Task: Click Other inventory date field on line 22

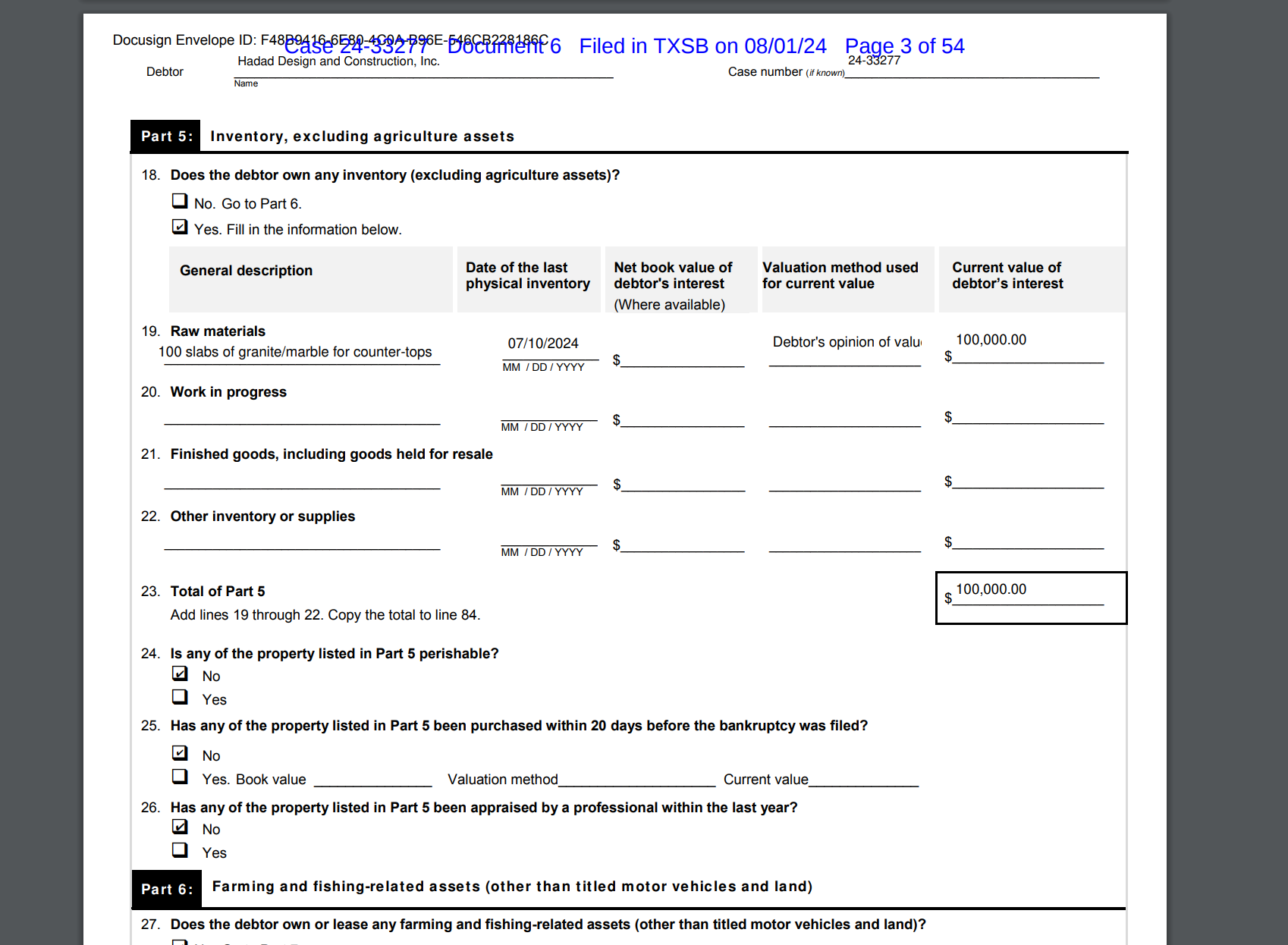Action: 549,536
